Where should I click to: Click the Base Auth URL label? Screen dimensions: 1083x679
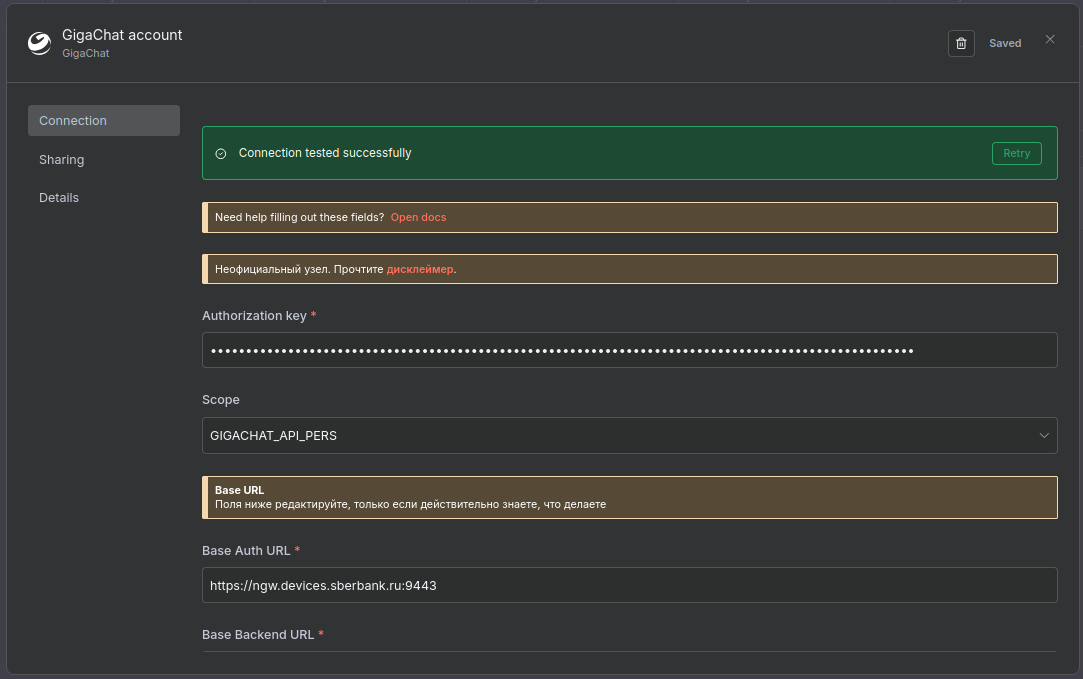pyautogui.click(x=246, y=551)
